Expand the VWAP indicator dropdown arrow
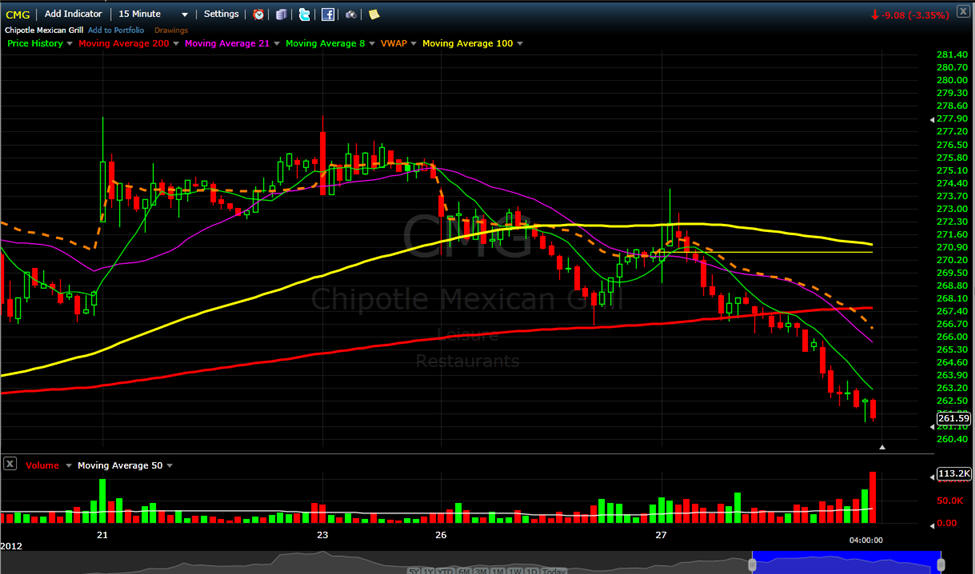Screen dimensions: 975x574 click(414, 44)
